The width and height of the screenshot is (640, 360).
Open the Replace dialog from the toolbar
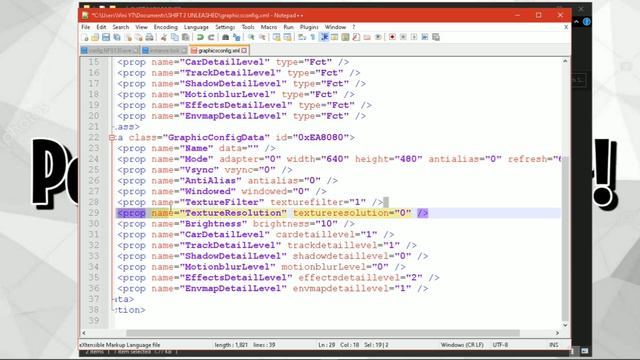click(x=236, y=37)
